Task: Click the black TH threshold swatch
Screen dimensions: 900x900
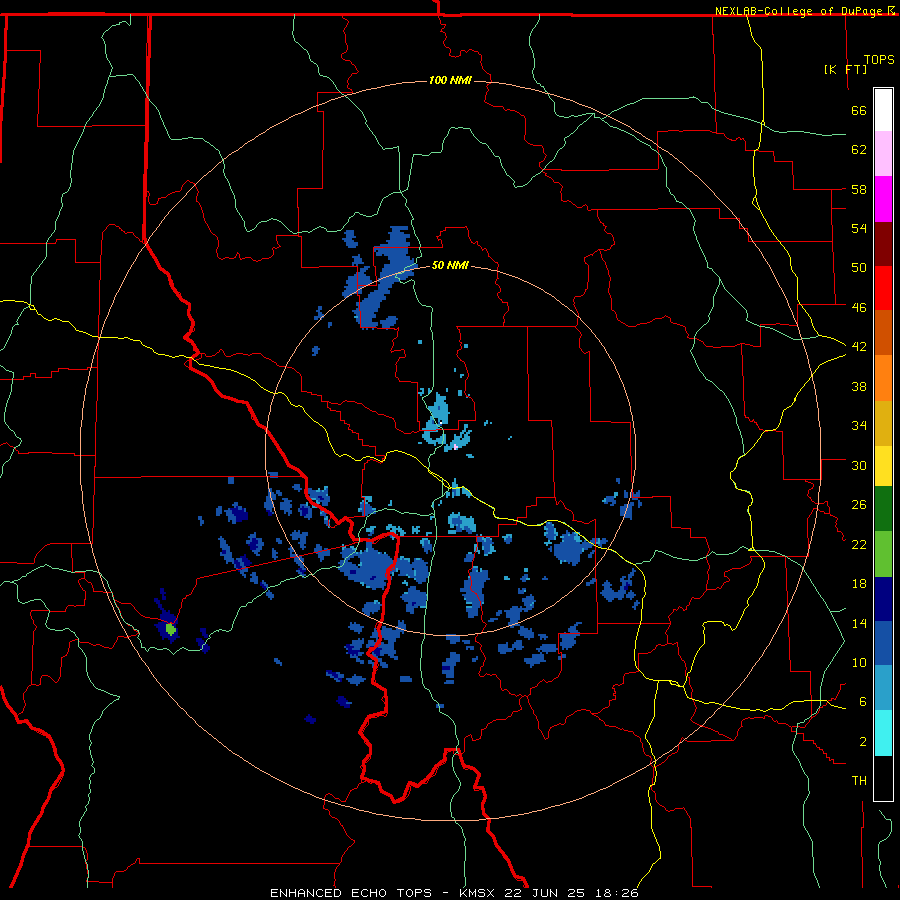Action: [883, 778]
